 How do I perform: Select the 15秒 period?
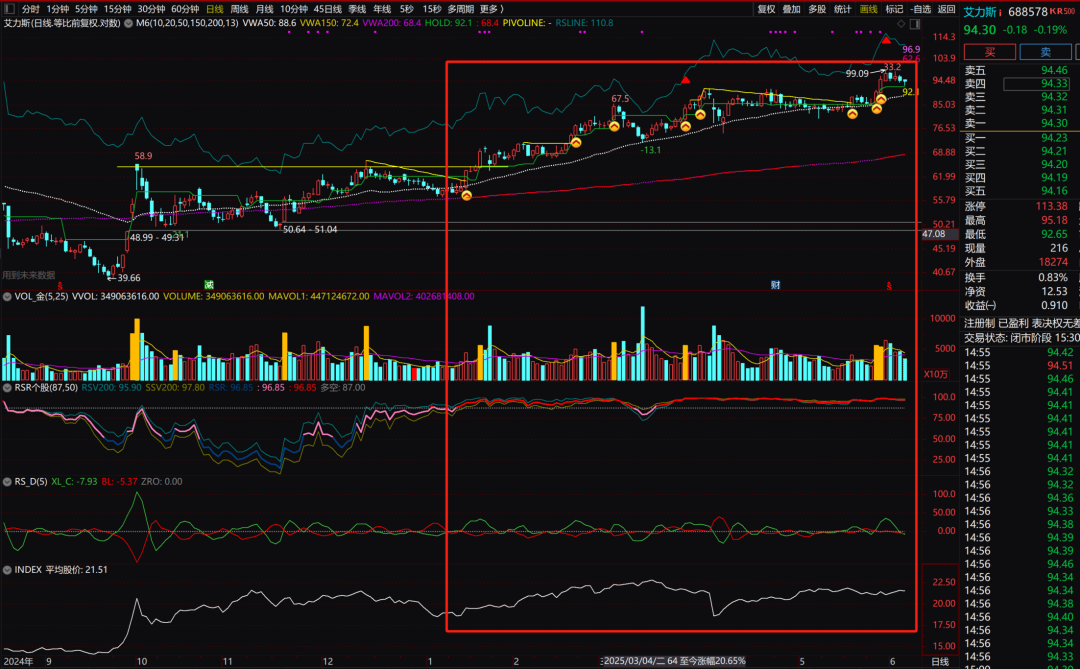click(x=432, y=9)
